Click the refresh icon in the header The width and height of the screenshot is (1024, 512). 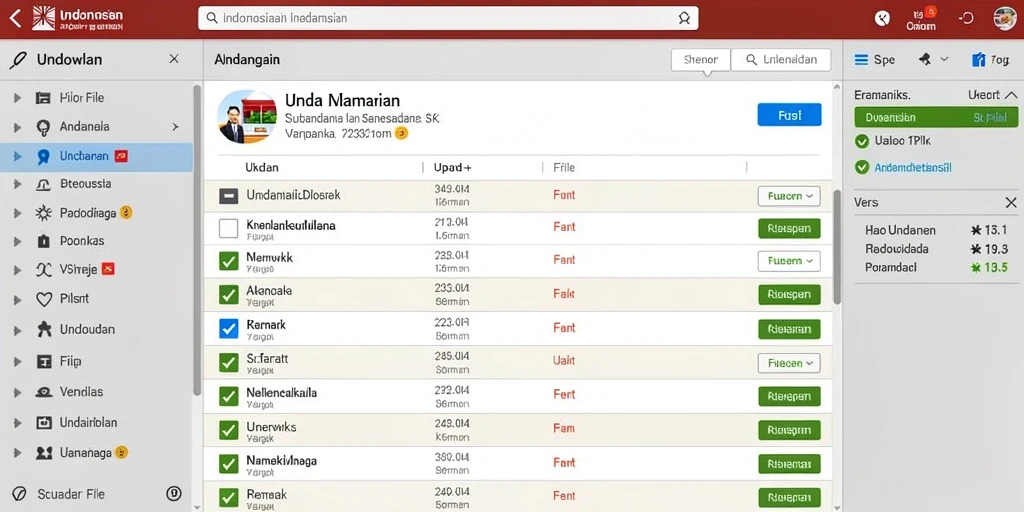[966, 18]
